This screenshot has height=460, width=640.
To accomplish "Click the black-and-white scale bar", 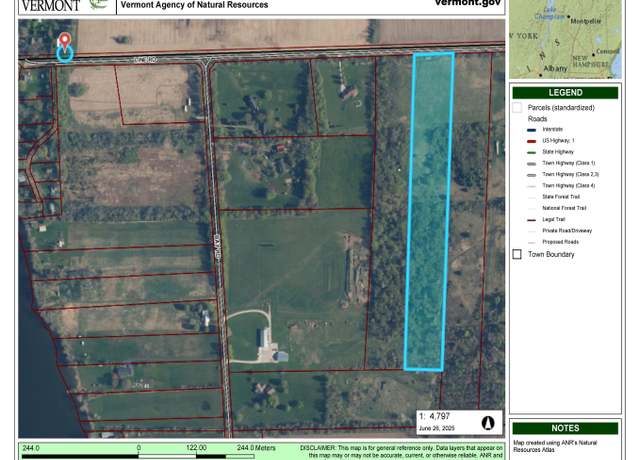I will click(138, 456).
